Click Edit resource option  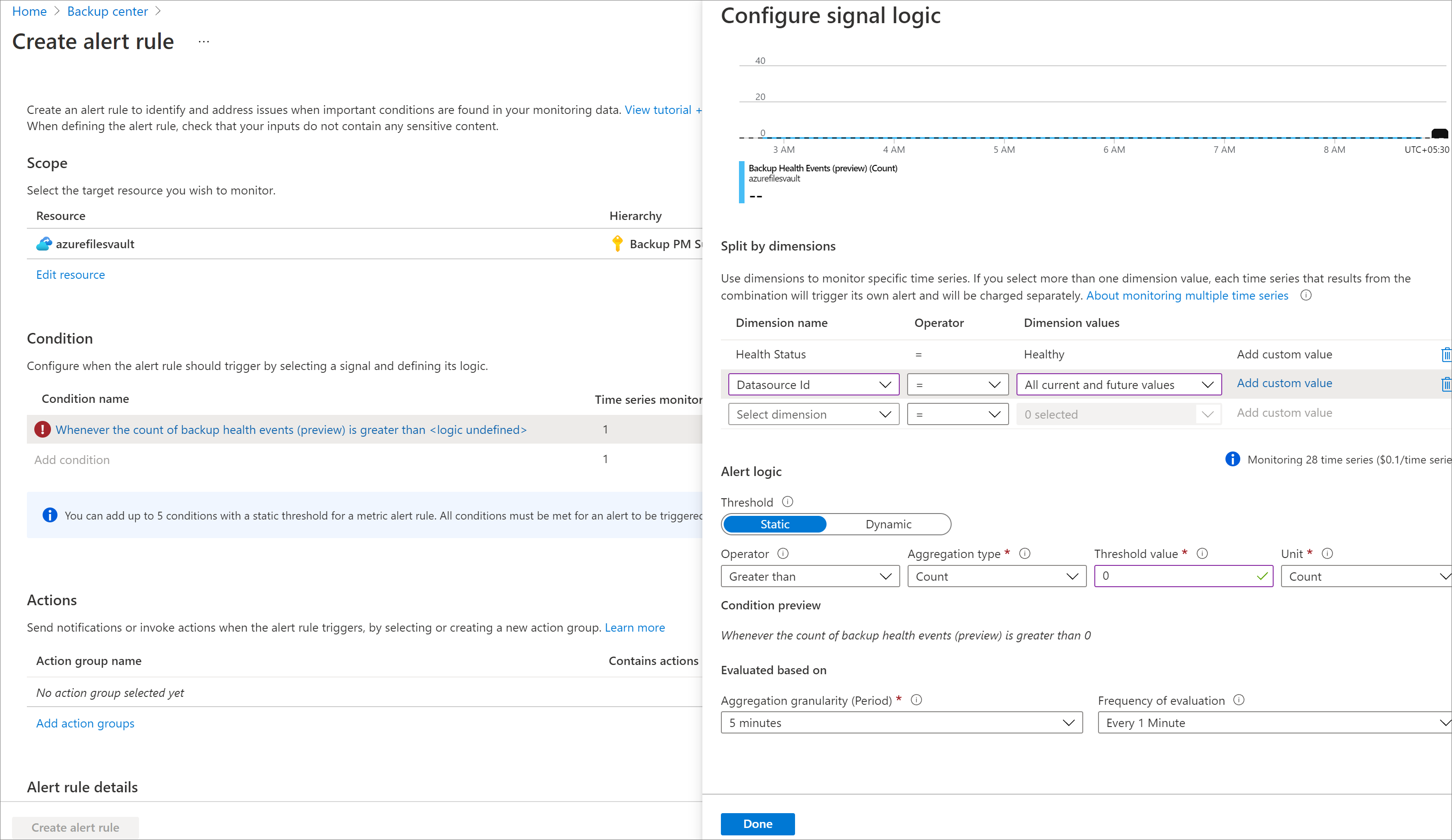coord(70,274)
